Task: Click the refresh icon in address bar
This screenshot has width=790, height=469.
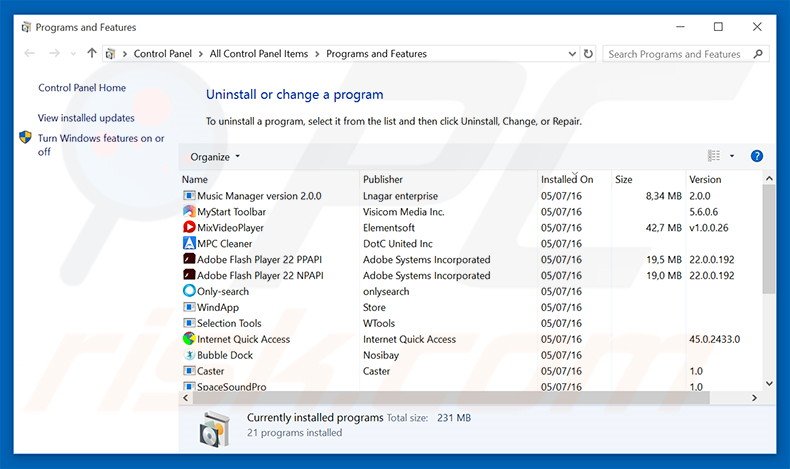Action: pos(588,53)
